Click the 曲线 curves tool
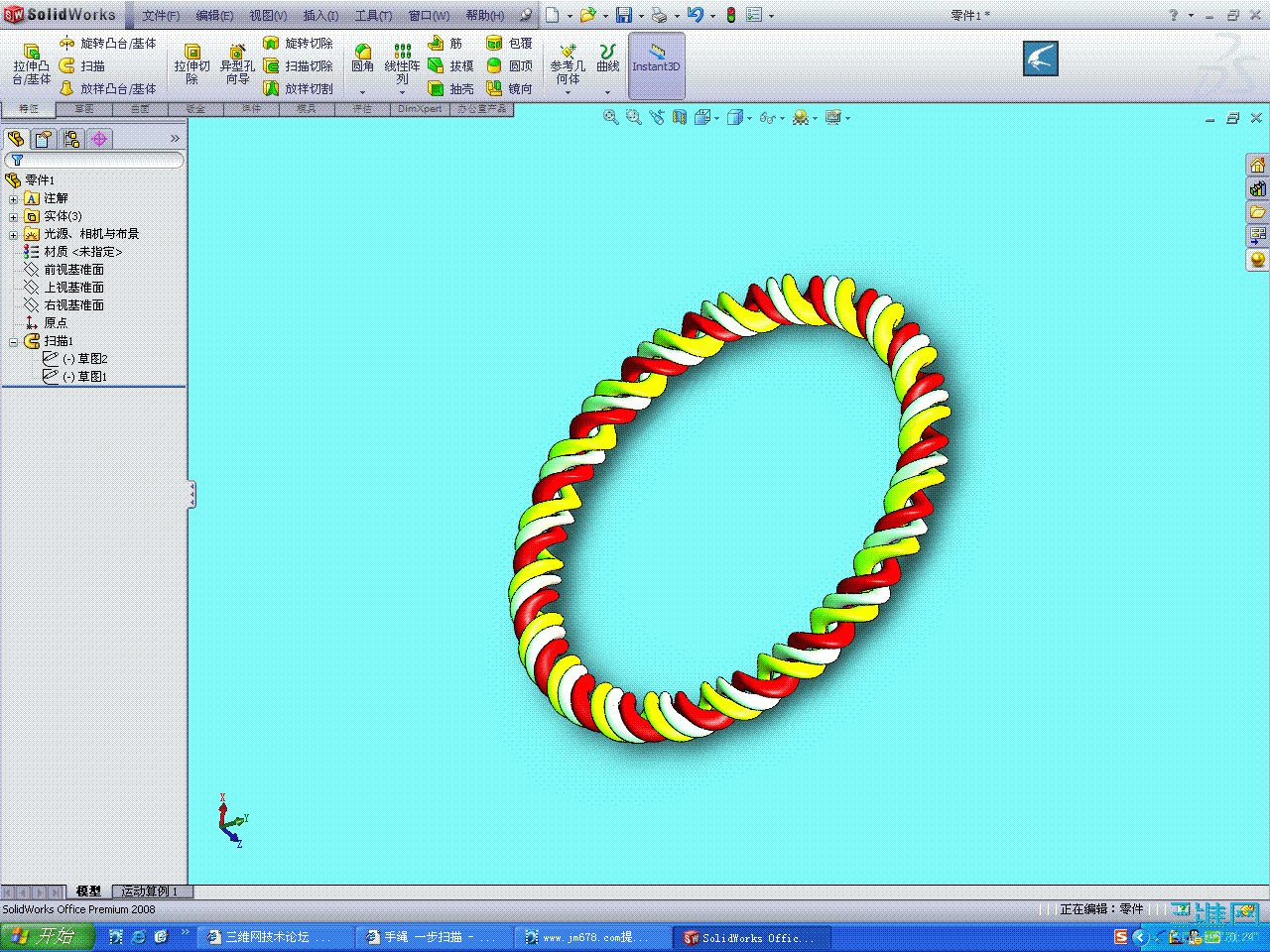The image size is (1270, 952). 607,59
